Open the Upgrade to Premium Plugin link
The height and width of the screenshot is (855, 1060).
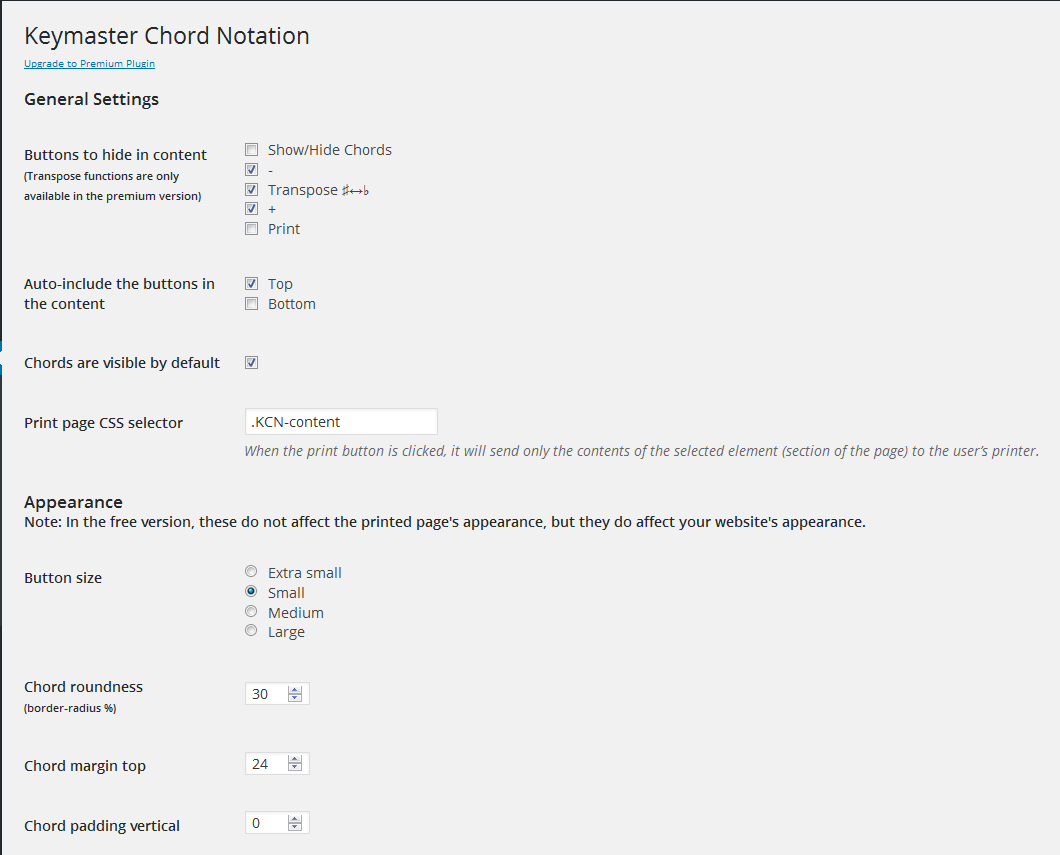pos(89,64)
